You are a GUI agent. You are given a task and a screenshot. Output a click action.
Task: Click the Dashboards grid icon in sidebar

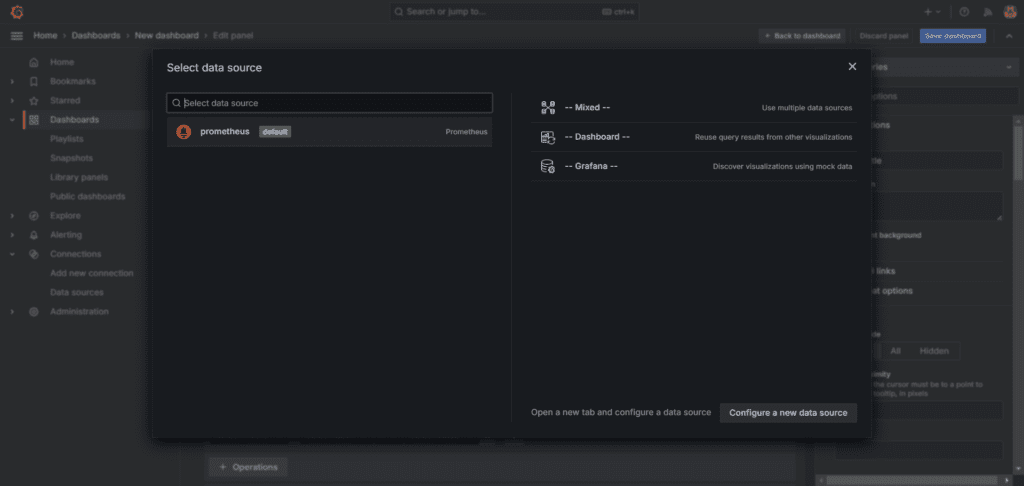pyautogui.click(x=34, y=120)
